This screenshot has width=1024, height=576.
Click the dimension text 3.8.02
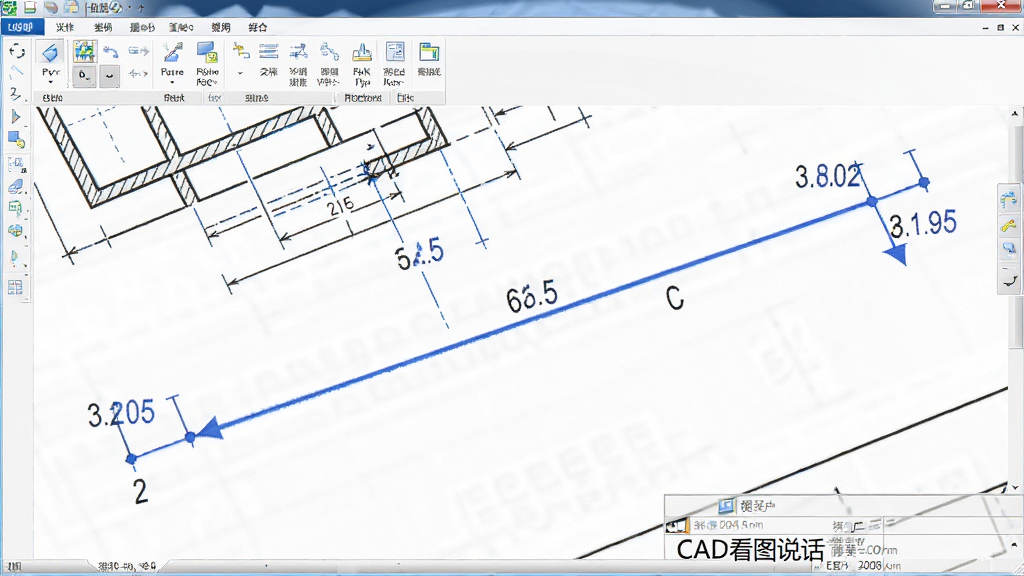(x=827, y=176)
